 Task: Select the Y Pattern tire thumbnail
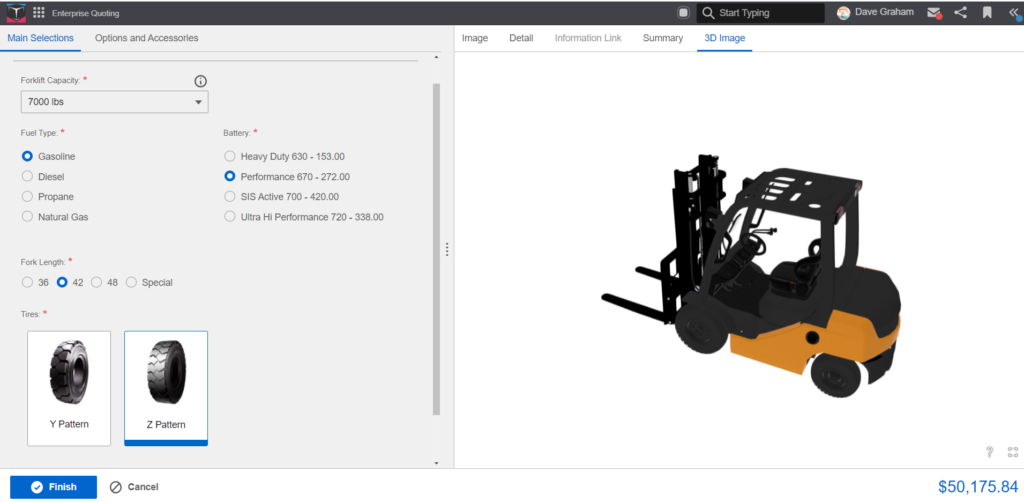[69, 388]
